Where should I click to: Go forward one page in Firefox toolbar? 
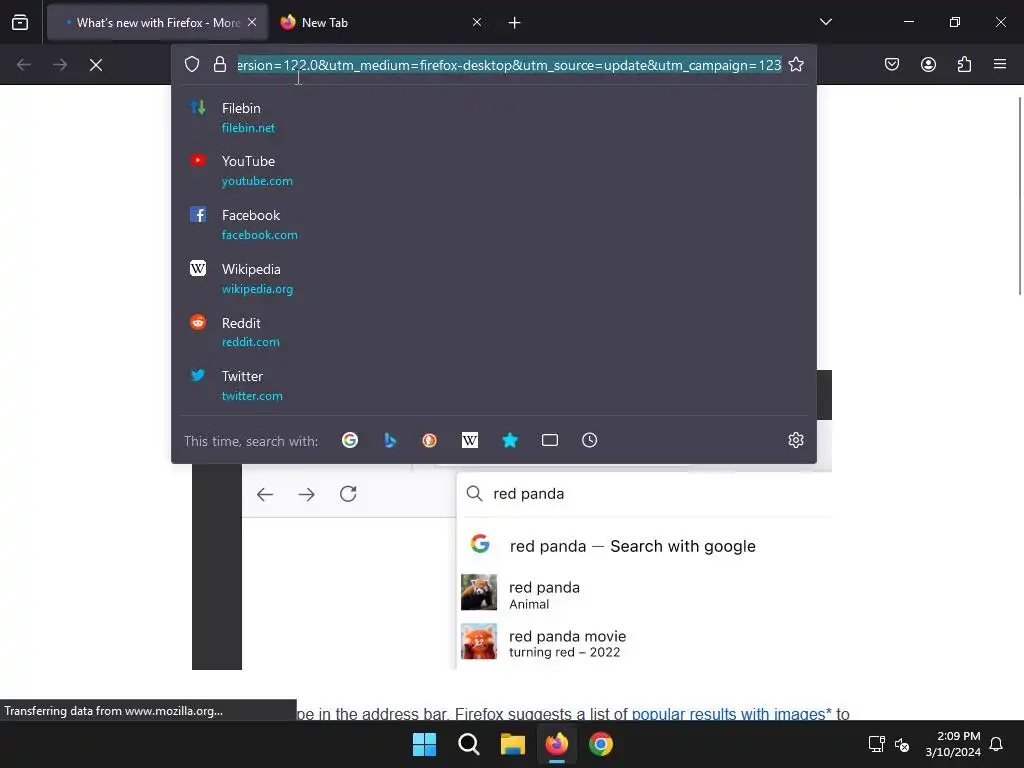pyautogui.click(x=60, y=65)
